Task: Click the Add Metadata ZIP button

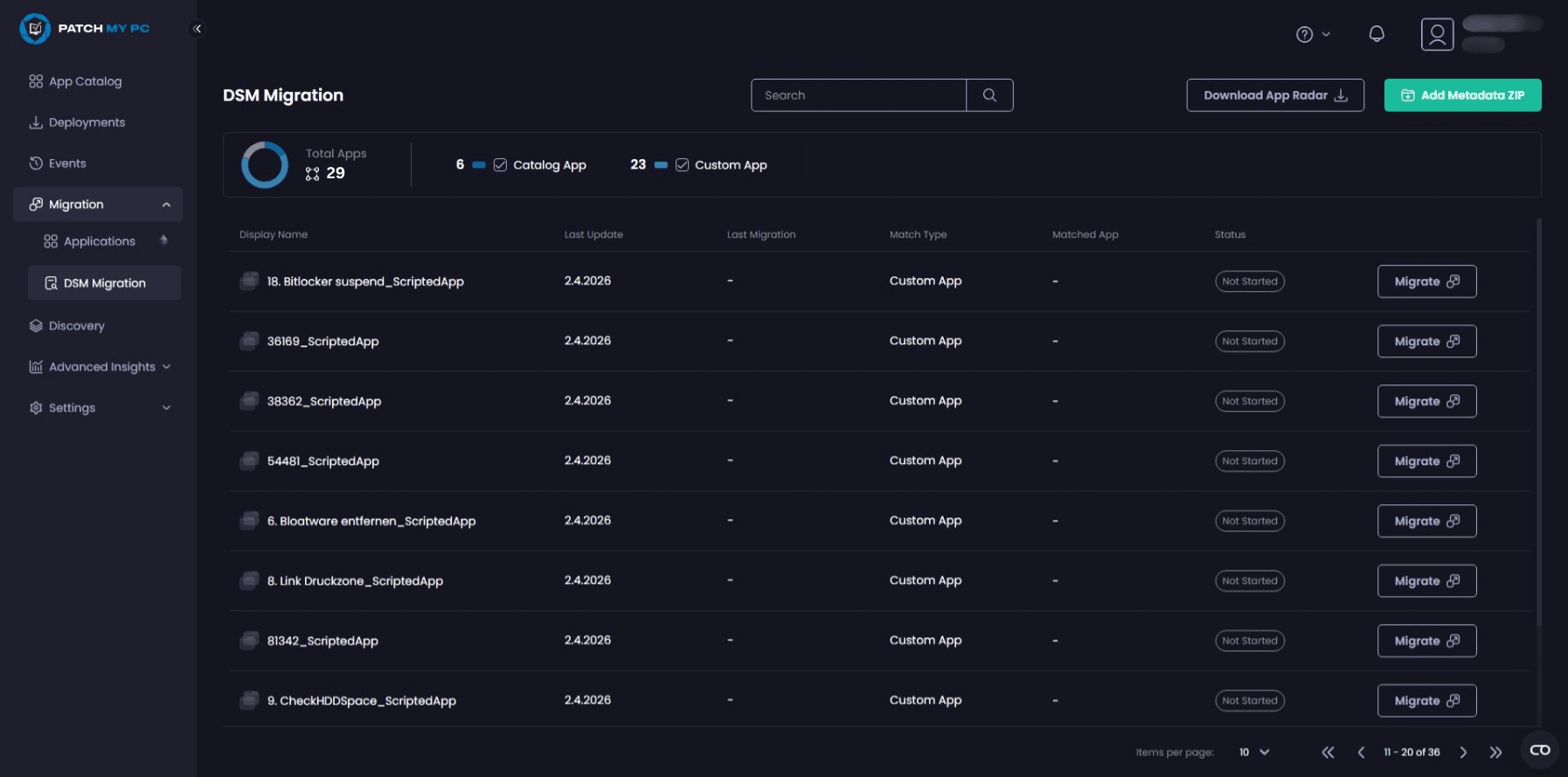Action: tap(1462, 95)
